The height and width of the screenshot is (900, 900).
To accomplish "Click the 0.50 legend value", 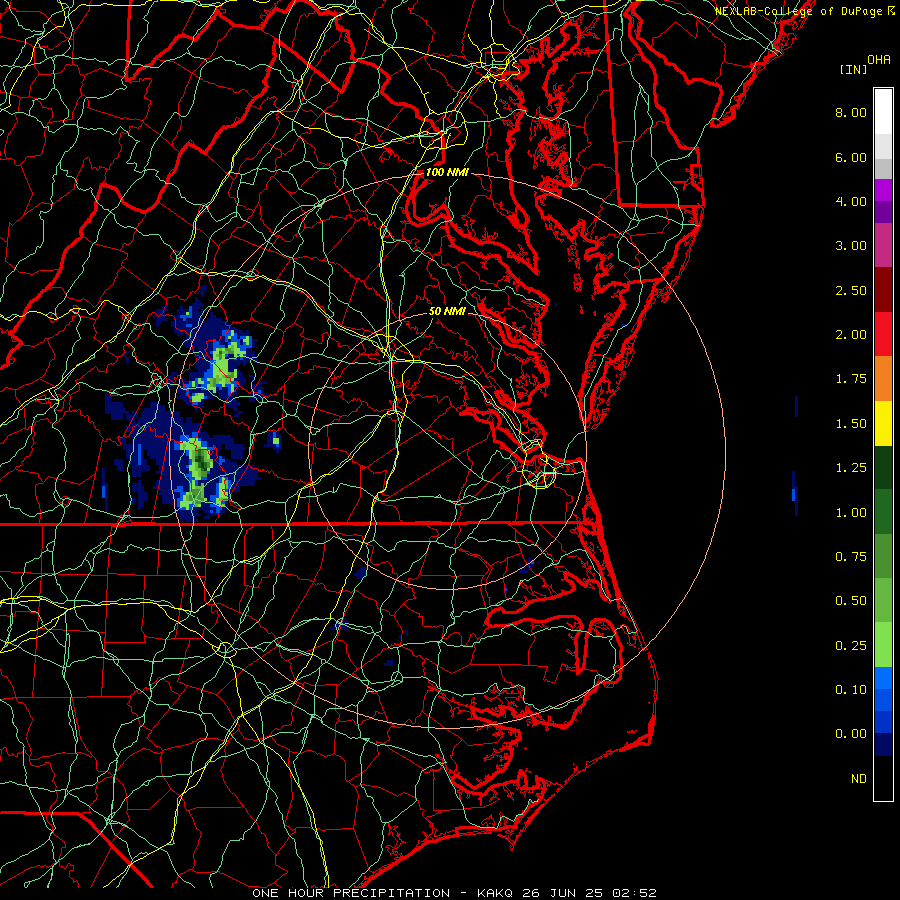I will 851,601.
